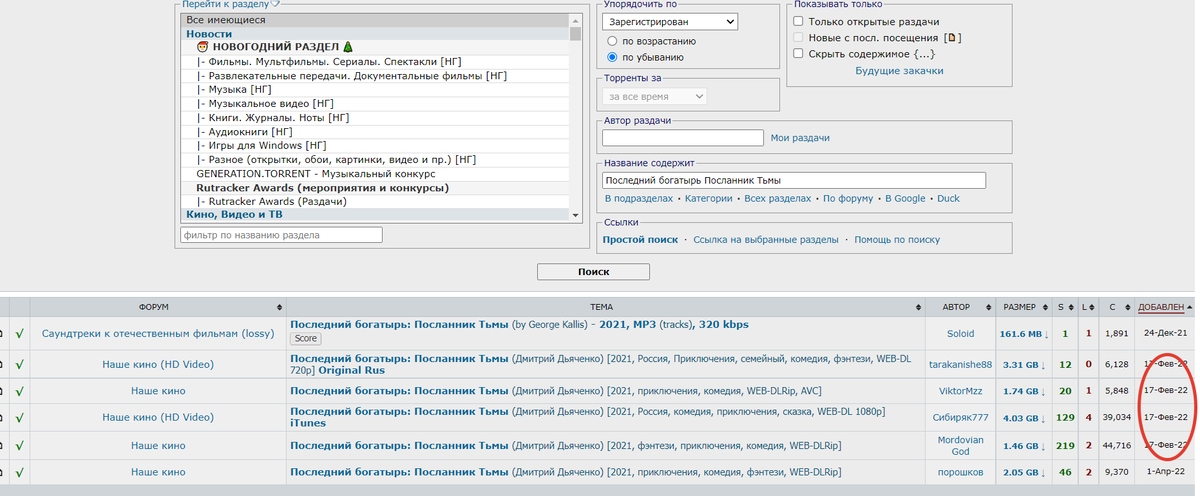Open 'Ссылка на выбранные разделы' link
1200x496 pixels.
tap(766, 240)
